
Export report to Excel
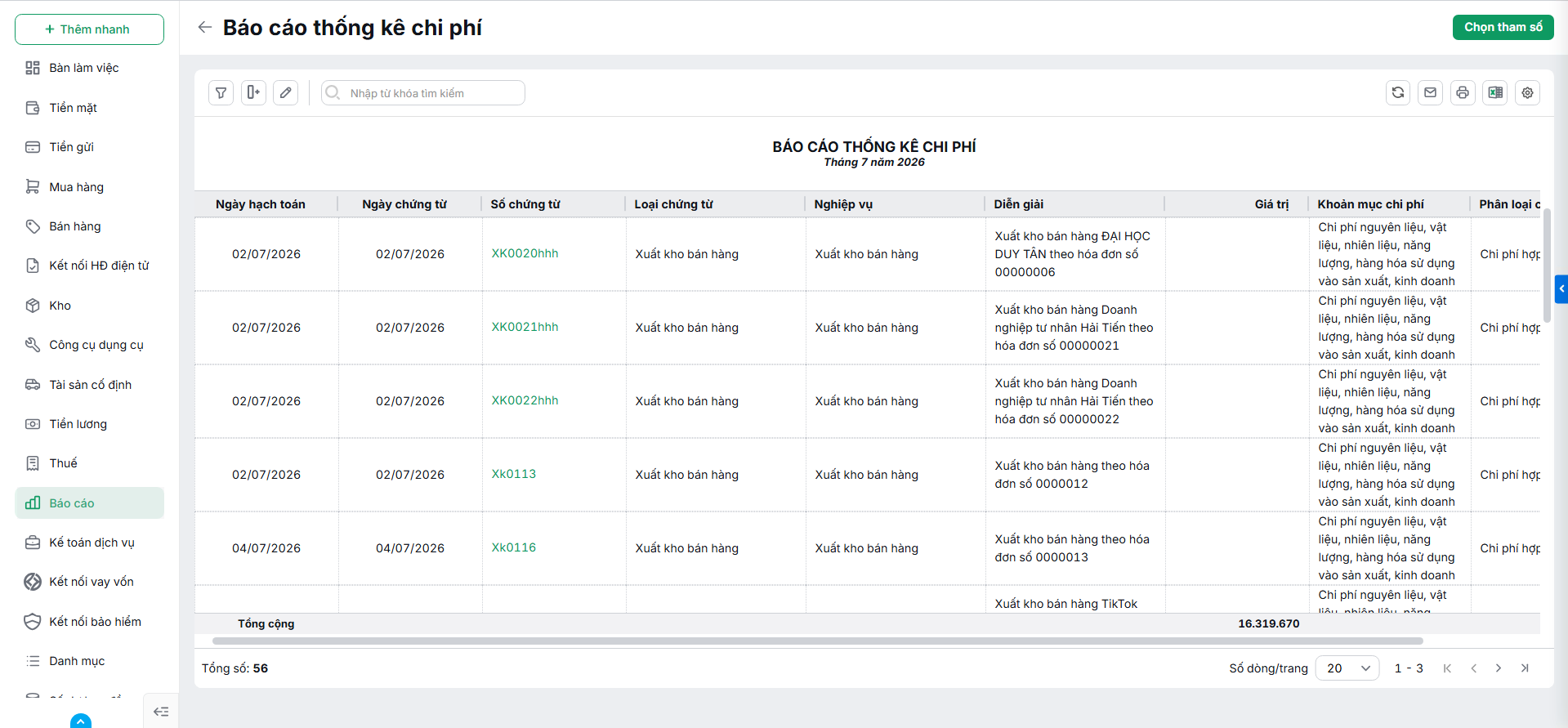coord(1495,93)
